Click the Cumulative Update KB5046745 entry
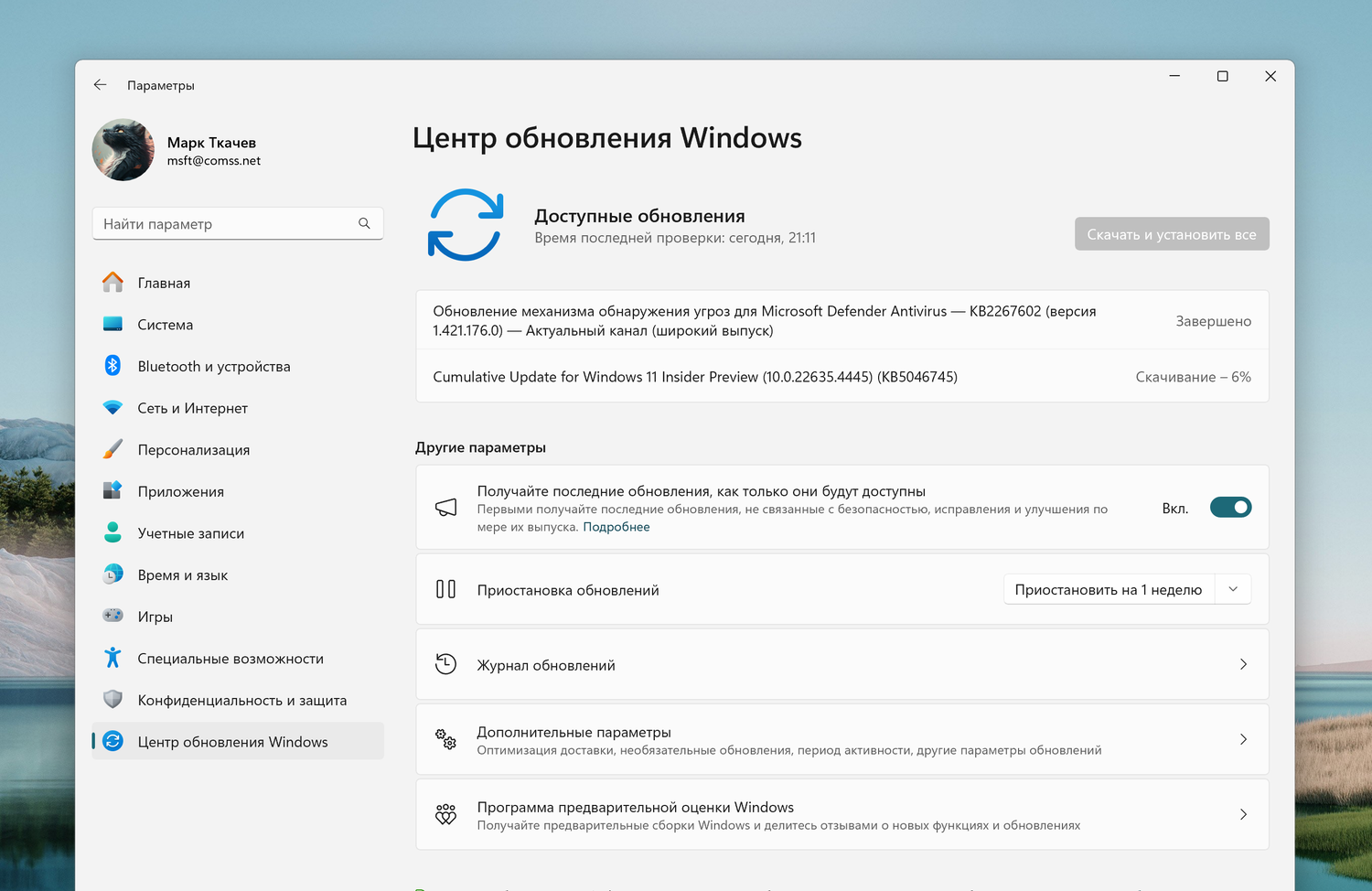The image size is (1372, 891). pos(842,376)
